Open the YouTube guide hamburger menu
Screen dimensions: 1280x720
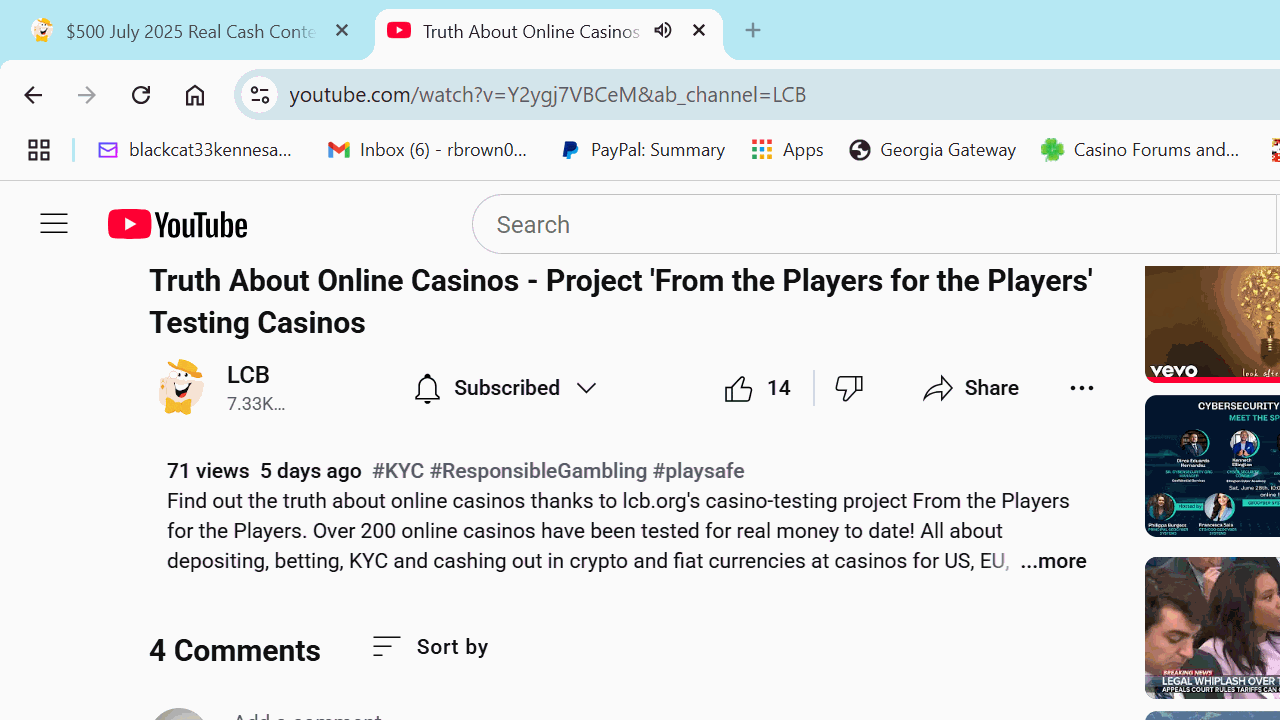click(x=54, y=224)
